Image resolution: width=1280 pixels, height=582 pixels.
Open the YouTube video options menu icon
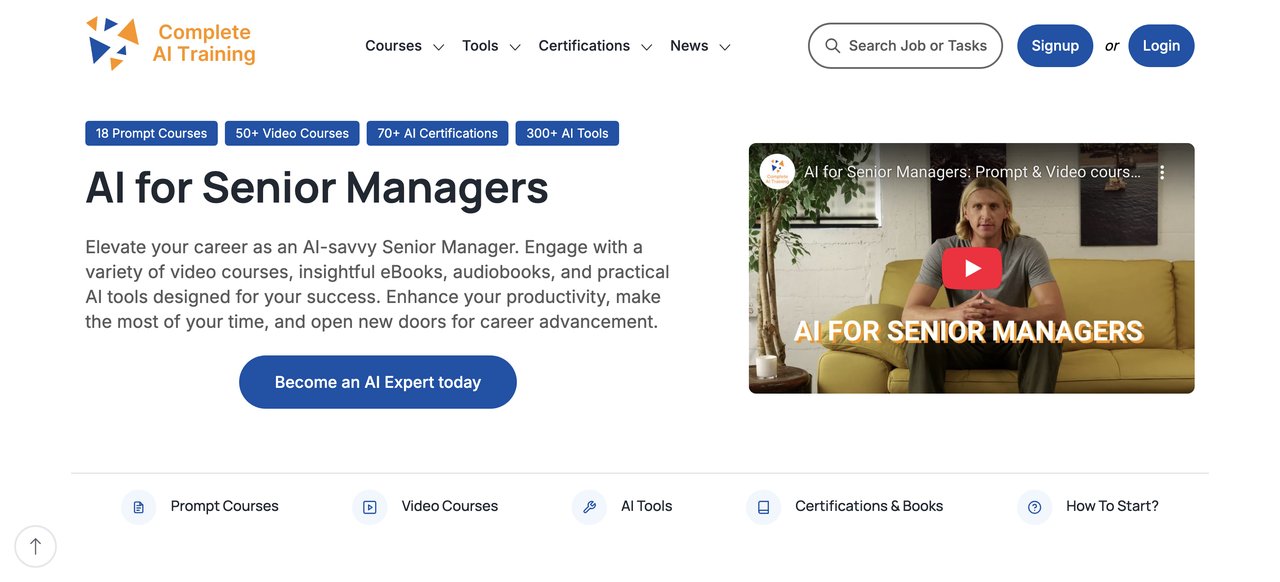point(1162,172)
